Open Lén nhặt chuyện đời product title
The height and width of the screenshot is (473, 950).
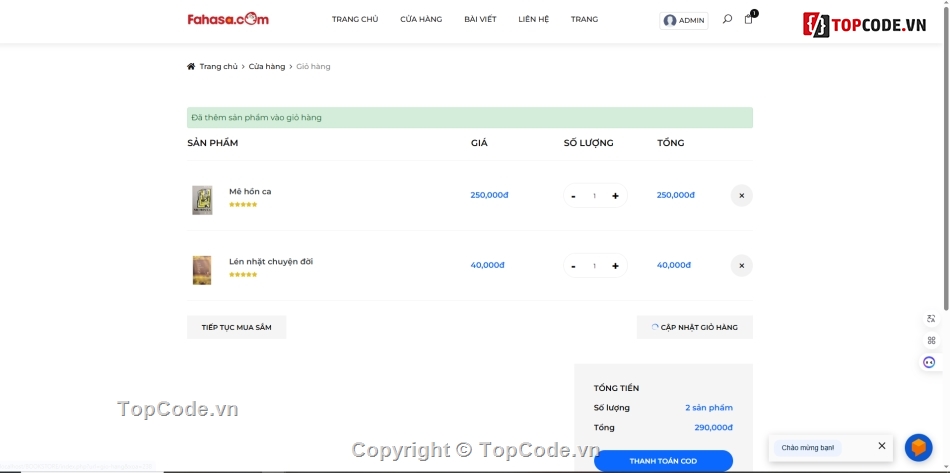tap(271, 262)
